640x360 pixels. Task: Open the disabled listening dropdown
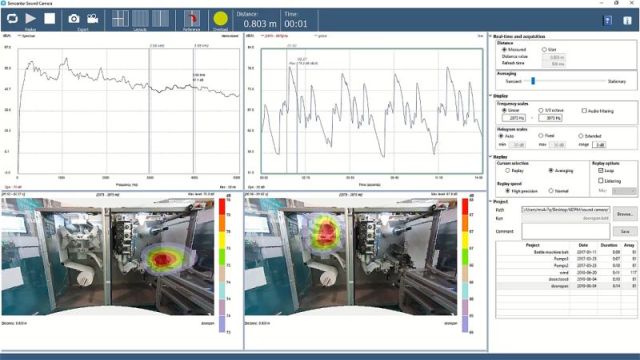[x=624, y=191]
